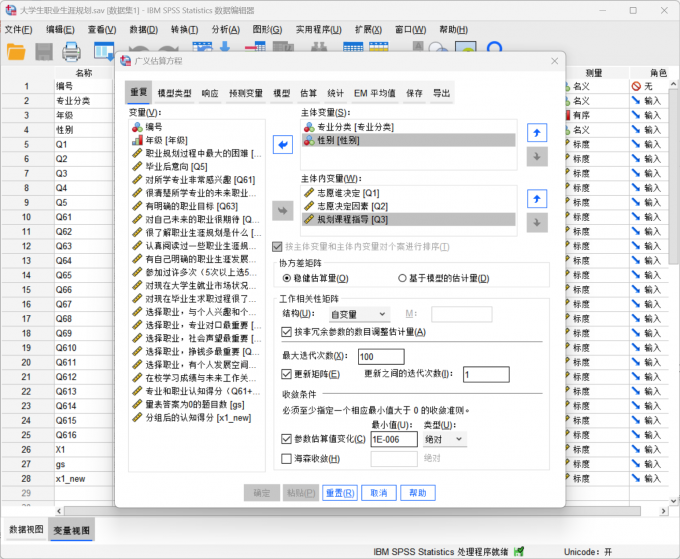The image size is (680, 559).
Task: Select nominal icon of 编号 variable
Action: pos(137,127)
